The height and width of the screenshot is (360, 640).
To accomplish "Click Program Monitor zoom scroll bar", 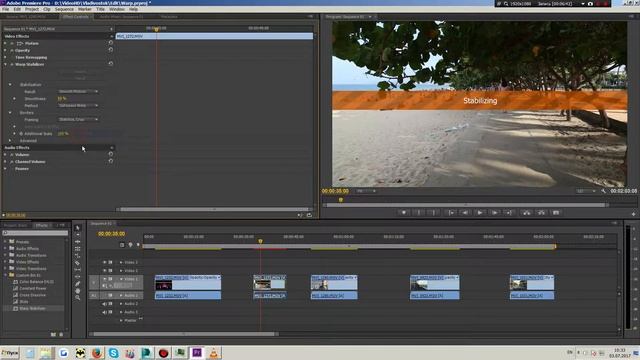I will point(466,205).
